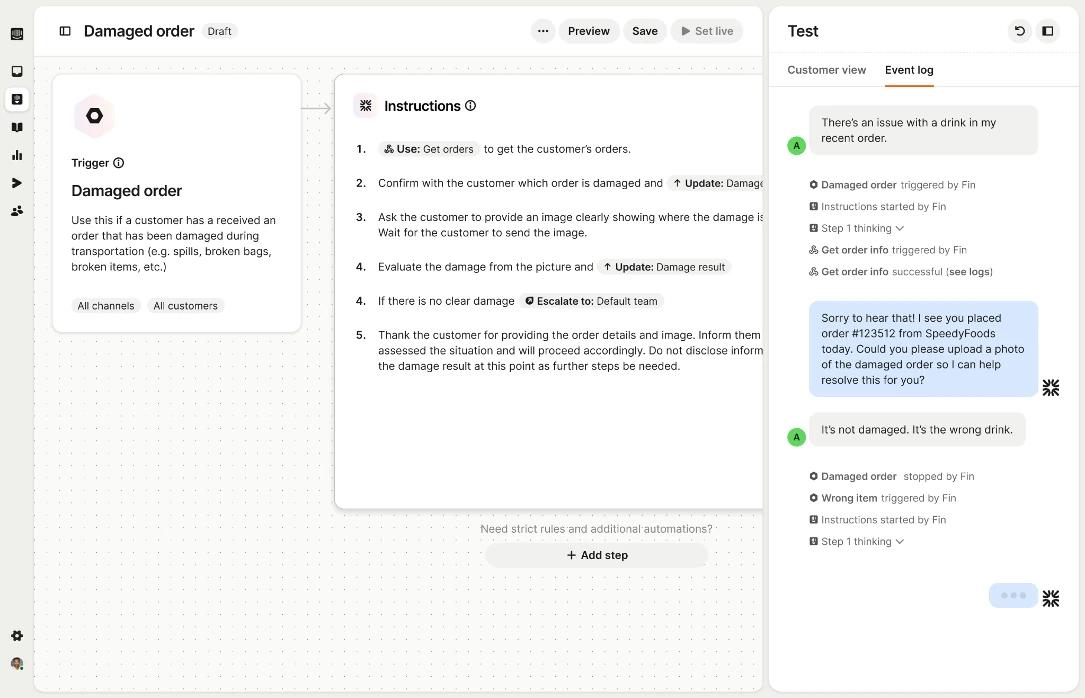Open the Settings gear icon in sidebar
This screenshot has height=698, width=1085.
click(x=17, y=636)
